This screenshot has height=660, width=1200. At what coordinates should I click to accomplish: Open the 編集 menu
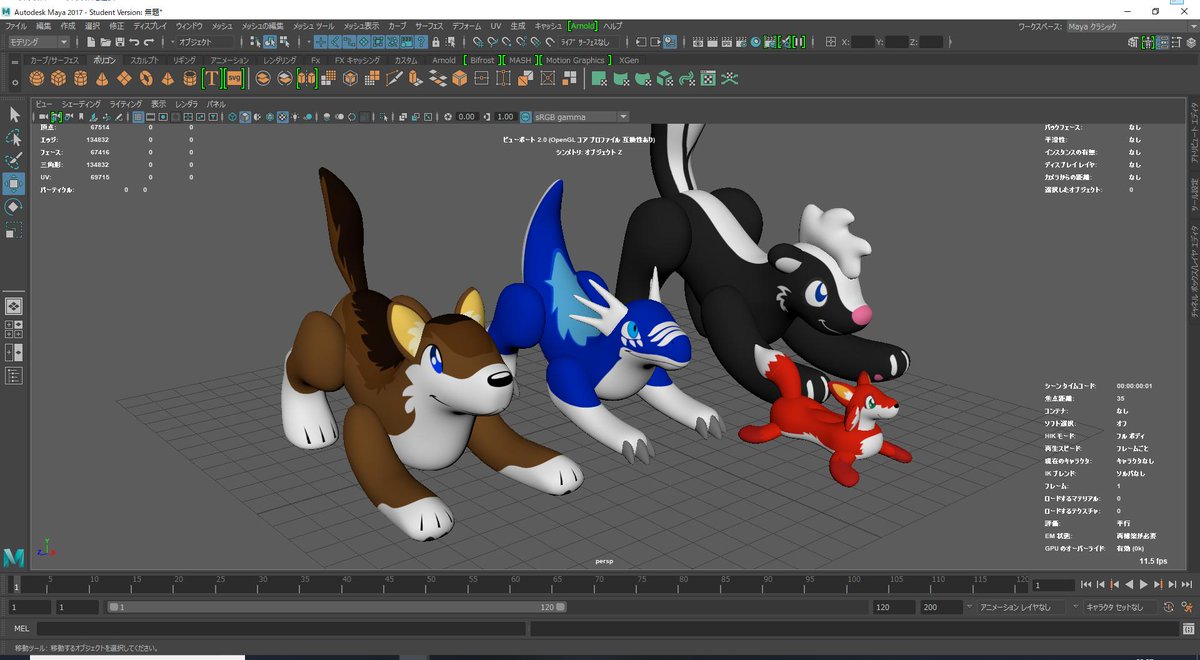pyautogui.click(x=44, y=25)
